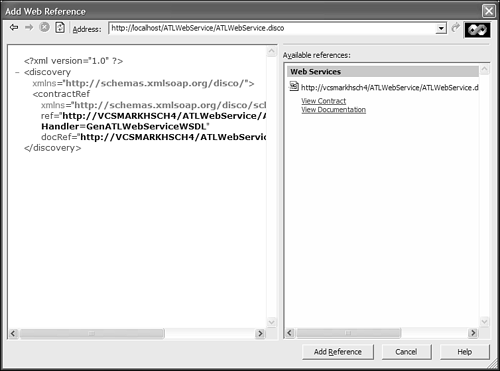500x371 pixels.
Task: Click the references pane's down scroll arrow
Action: point(484,322)
